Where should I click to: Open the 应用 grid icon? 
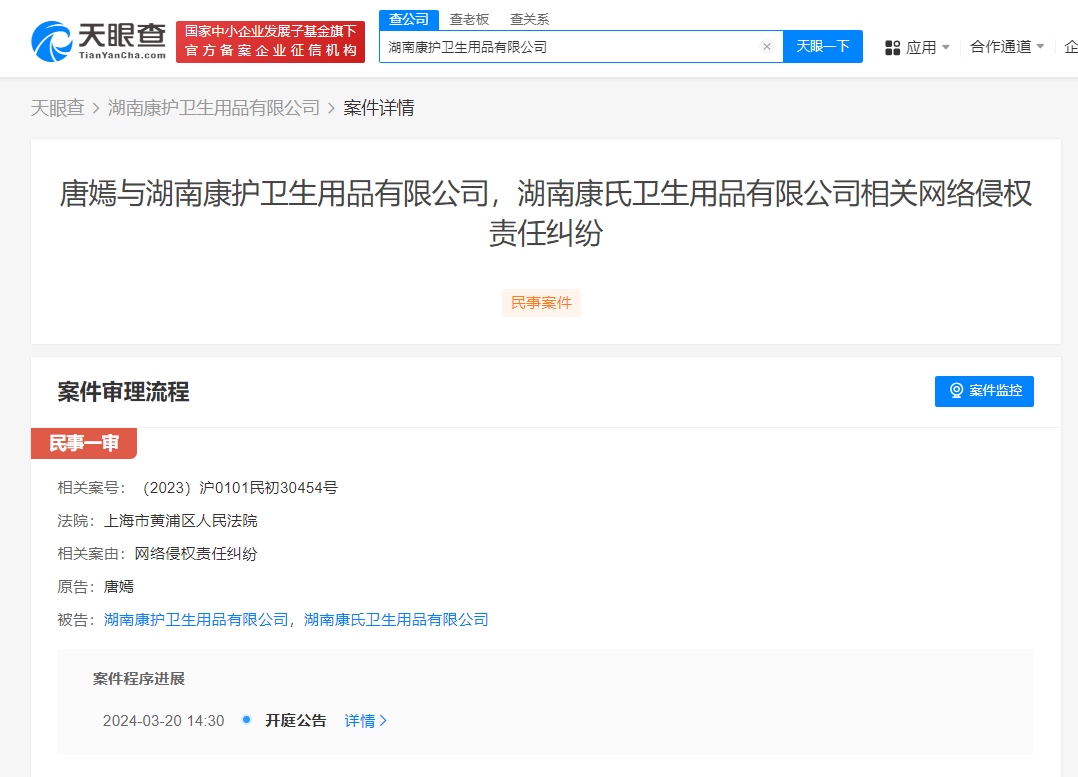point(892,47)
